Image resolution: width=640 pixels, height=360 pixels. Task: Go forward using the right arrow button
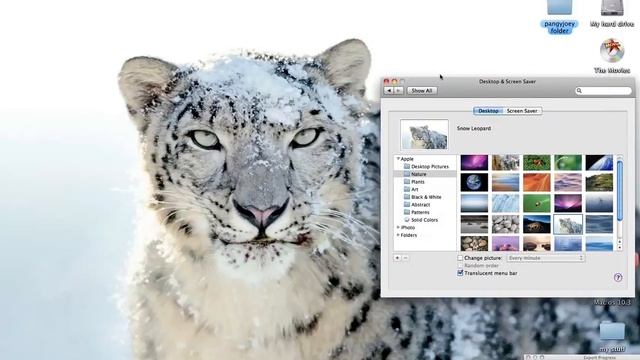[x=399, y=91]
